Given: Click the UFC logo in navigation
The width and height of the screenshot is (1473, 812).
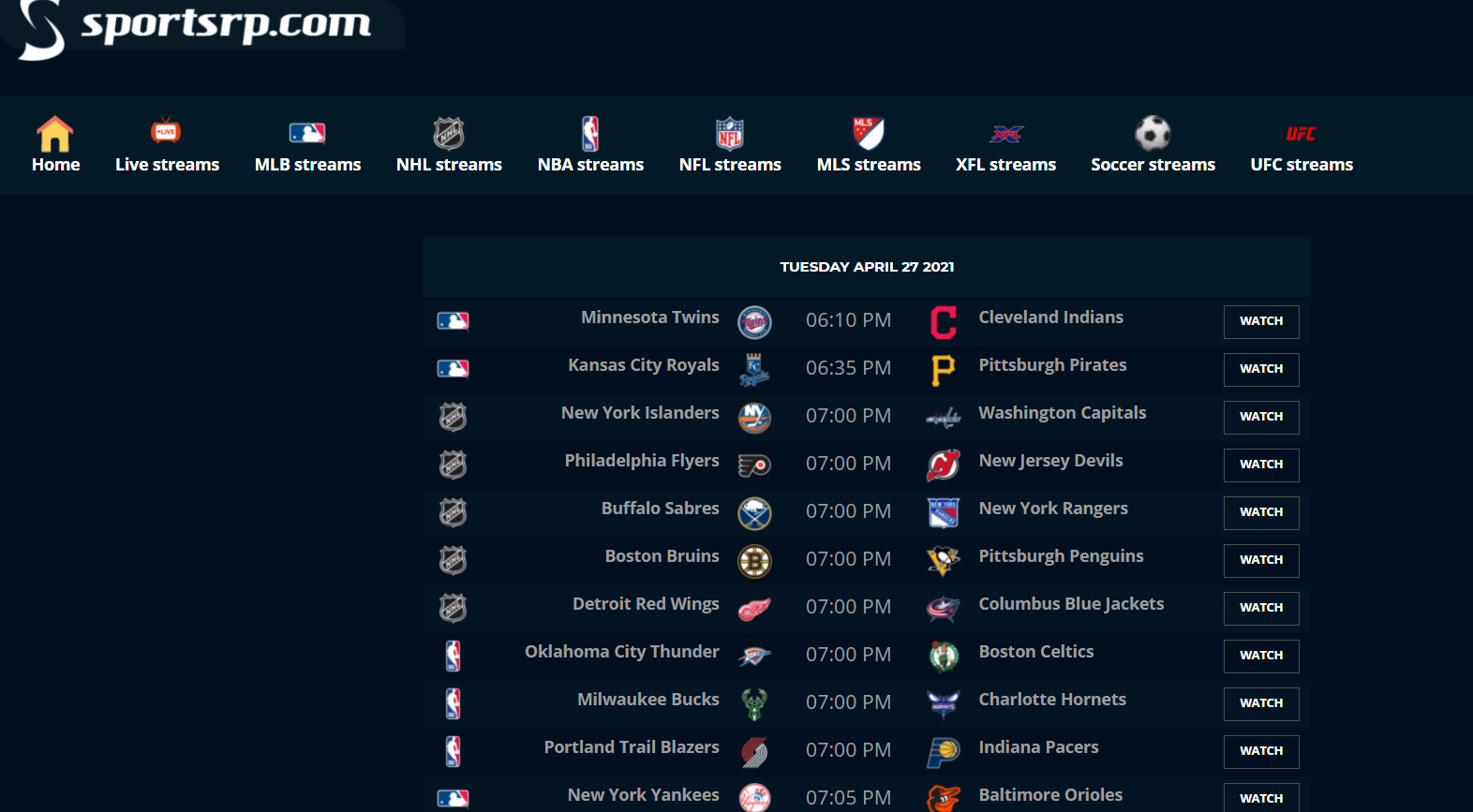Looking at the screenshot, I should (x=1301, y=134).
